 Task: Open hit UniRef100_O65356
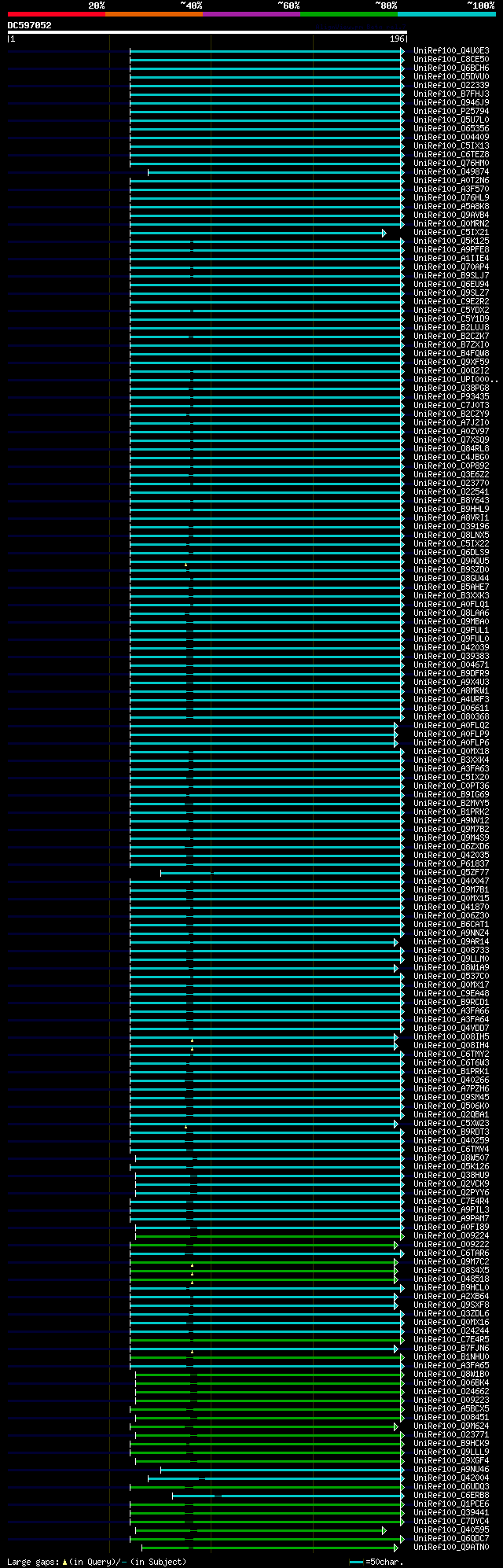pos(451,128)
